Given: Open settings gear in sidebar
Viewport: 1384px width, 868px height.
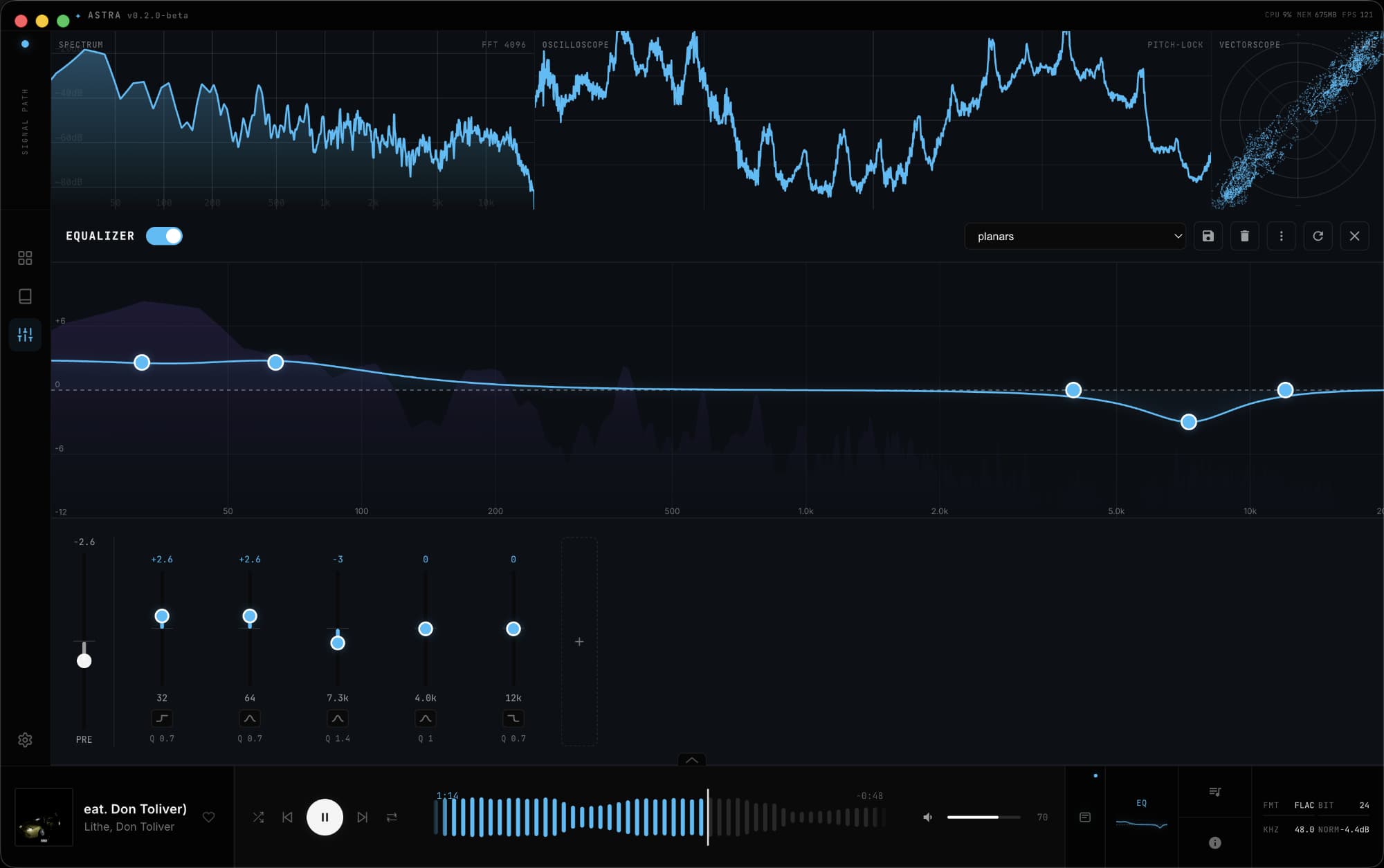Looking at the screenshot, I should (x=25, y=739).
